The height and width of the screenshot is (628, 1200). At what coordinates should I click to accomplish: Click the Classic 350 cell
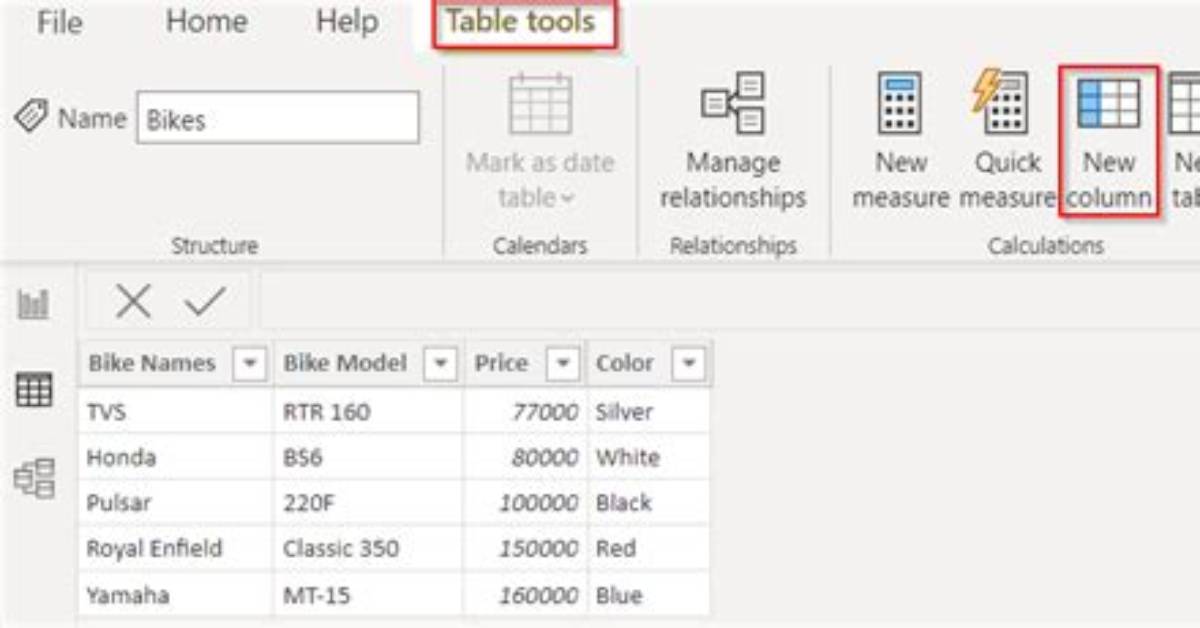(369, 549)
